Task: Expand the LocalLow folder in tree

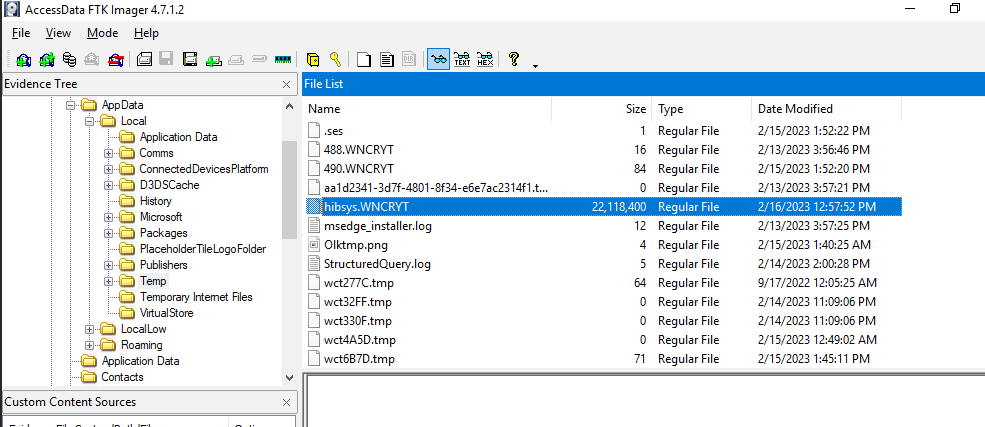Action: click(x=91, y=329)
